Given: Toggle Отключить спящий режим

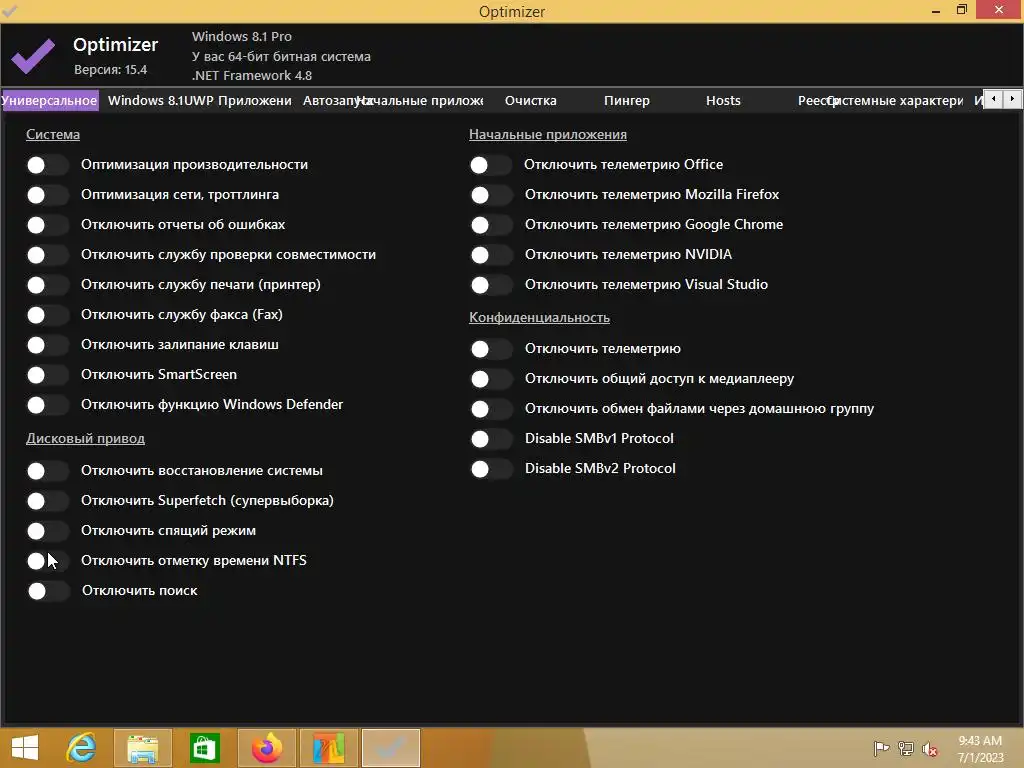Looking at the screenshot, I should pyautogui.click(x=47, y=530).
